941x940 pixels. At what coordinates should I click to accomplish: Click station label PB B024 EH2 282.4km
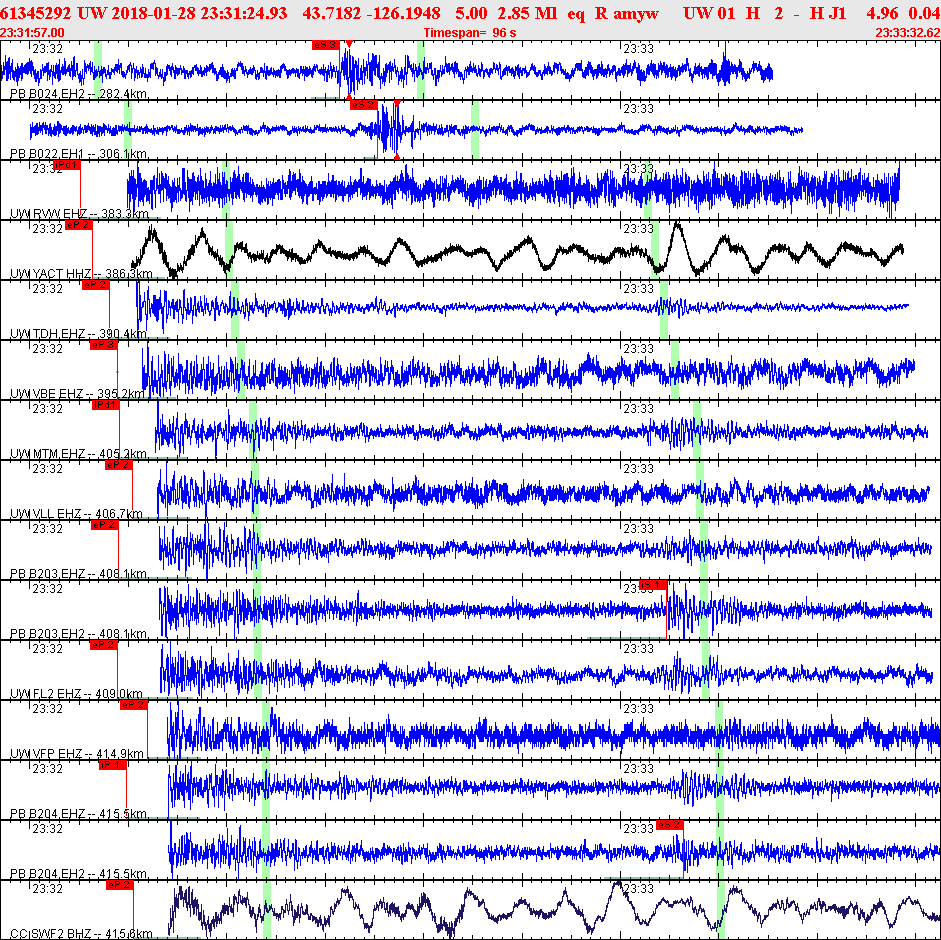pos(79,94)
